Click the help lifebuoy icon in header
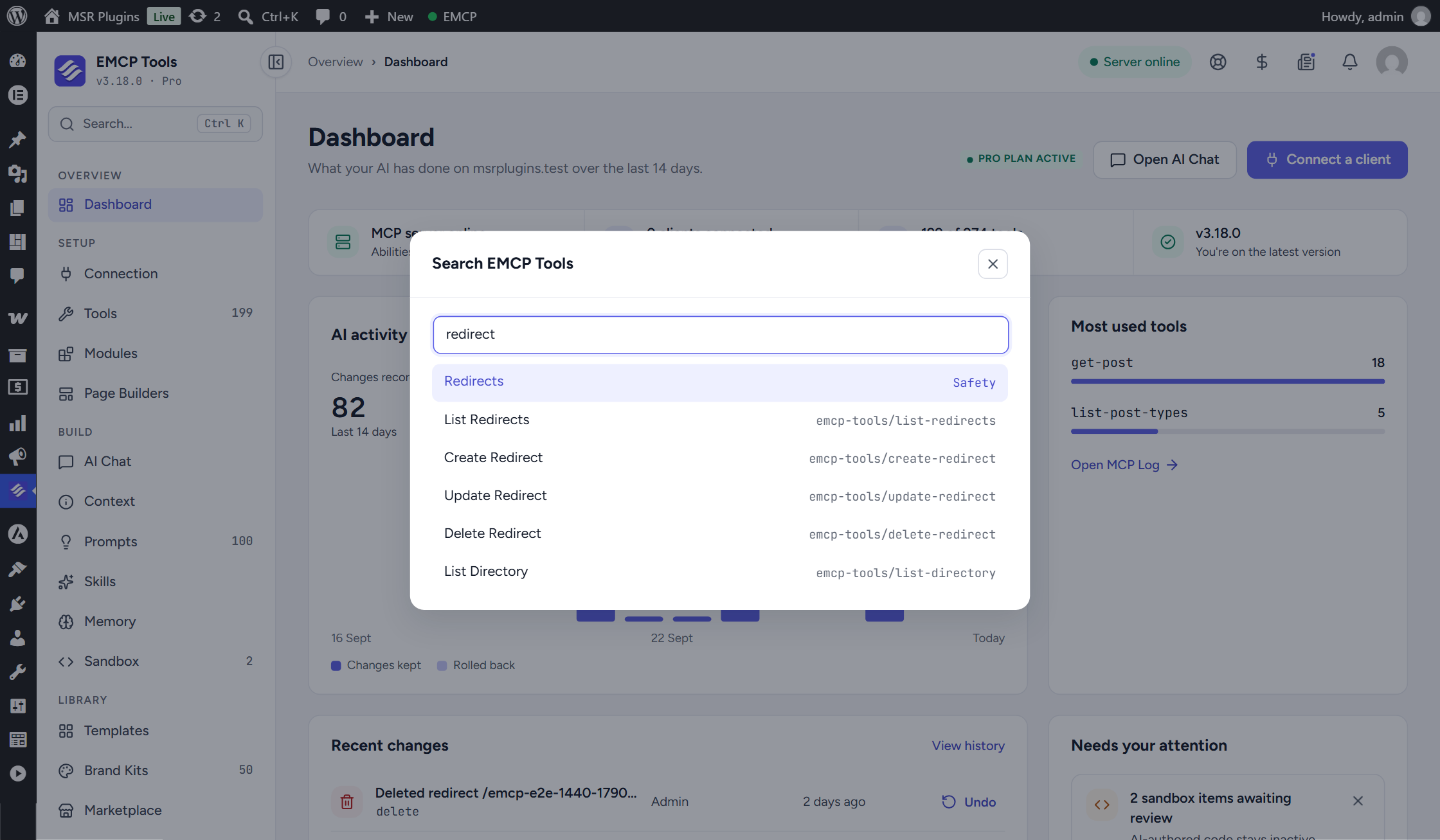The image size is (1440, 840). tap(1218, 62)
